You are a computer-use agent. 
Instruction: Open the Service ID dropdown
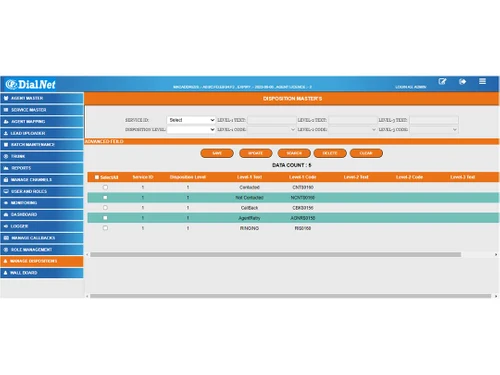click(191, 120)
